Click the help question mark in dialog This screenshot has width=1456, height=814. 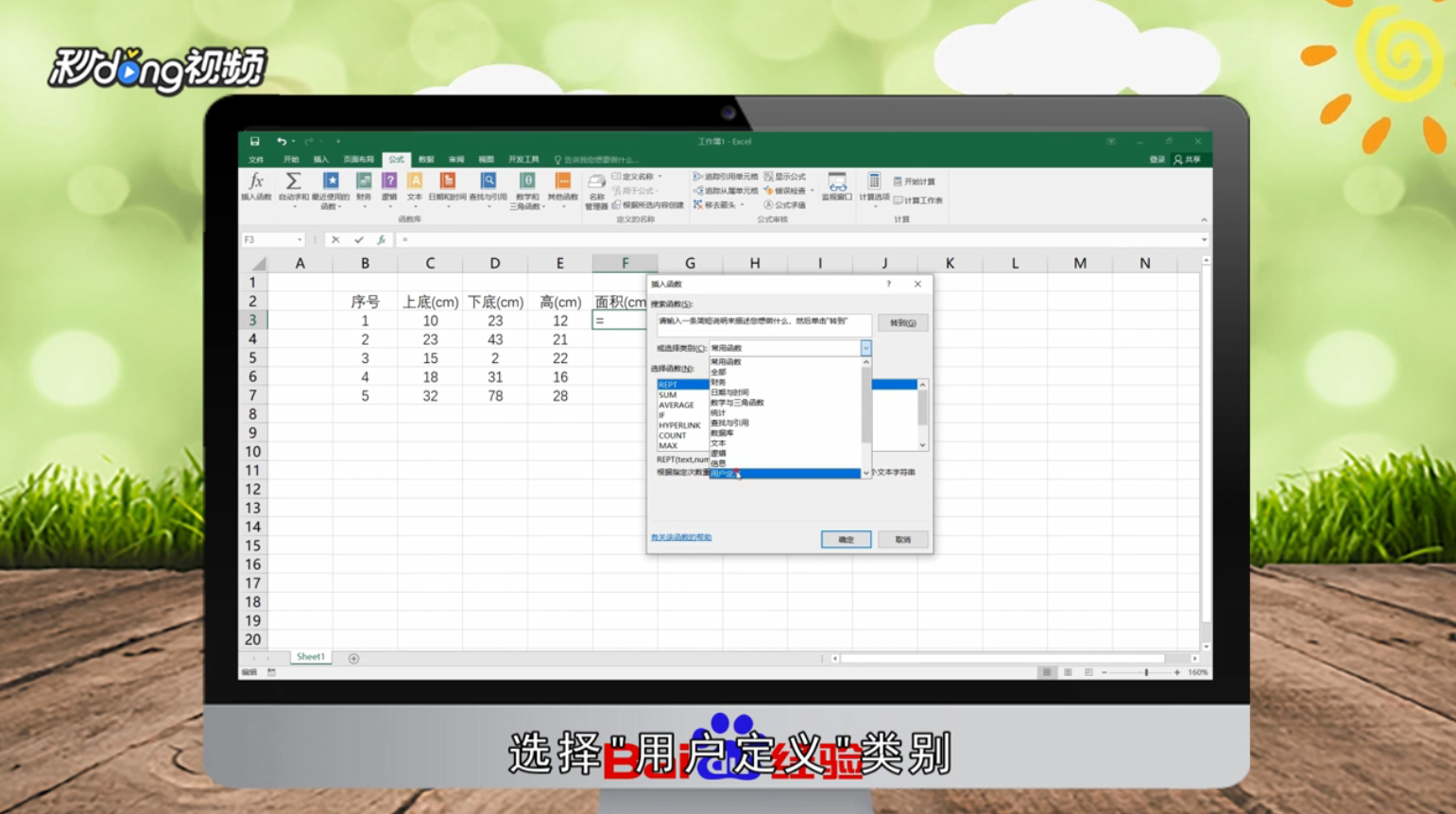point(888,284)
